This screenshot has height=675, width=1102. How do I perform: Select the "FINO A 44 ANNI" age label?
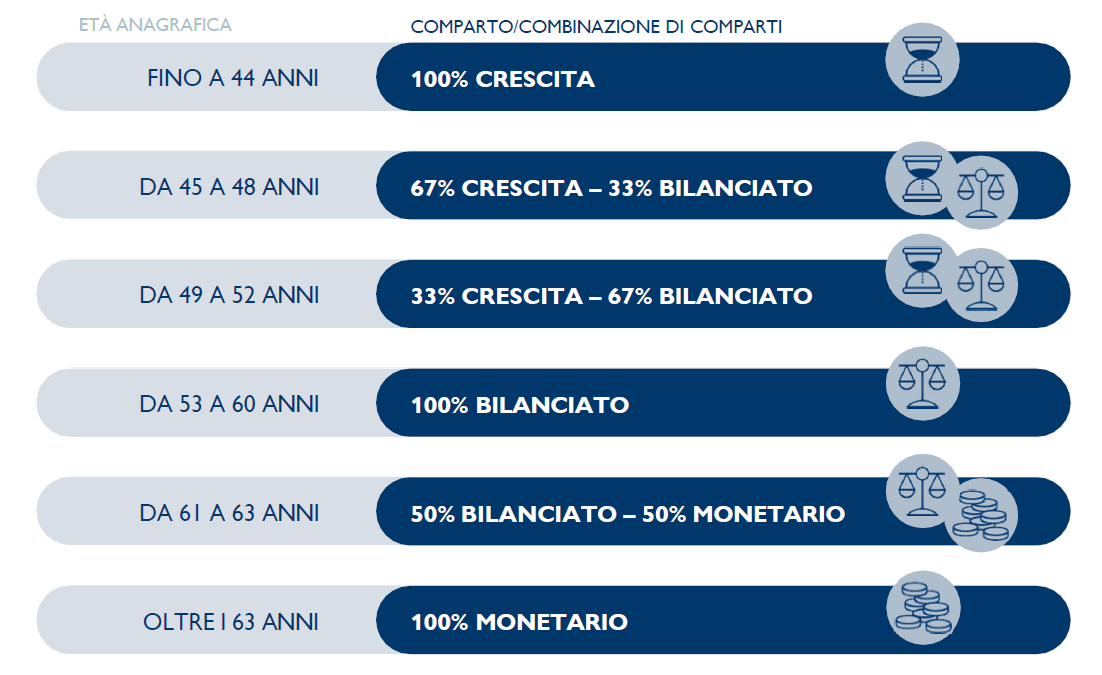(233, 78)
